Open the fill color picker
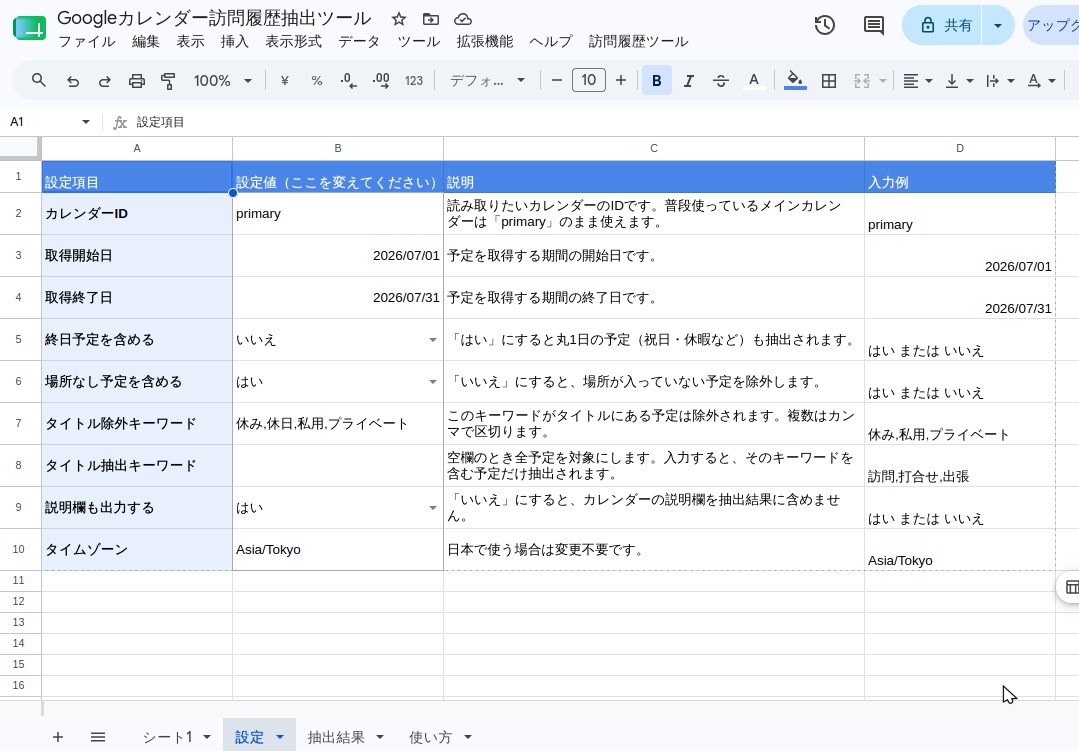 (x=795, y=81)
